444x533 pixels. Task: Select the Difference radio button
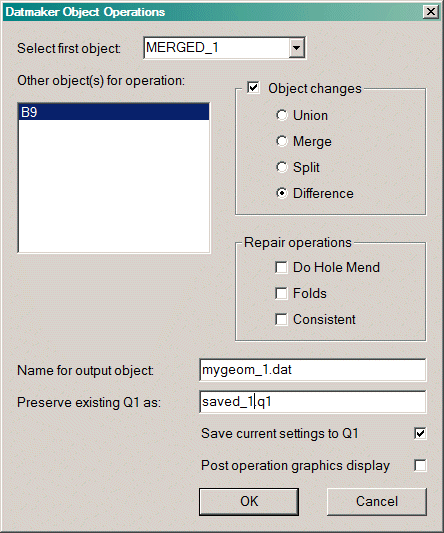click(282, 193)
